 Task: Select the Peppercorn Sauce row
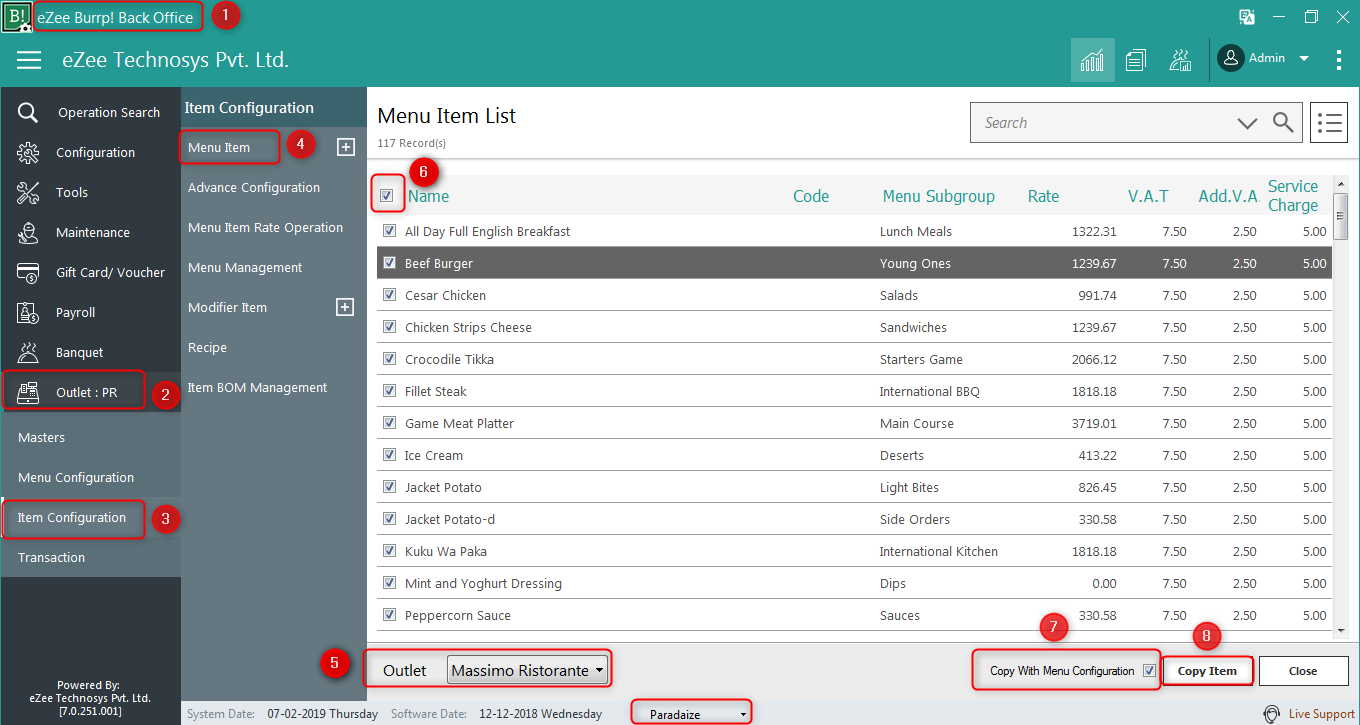(855, 615)
